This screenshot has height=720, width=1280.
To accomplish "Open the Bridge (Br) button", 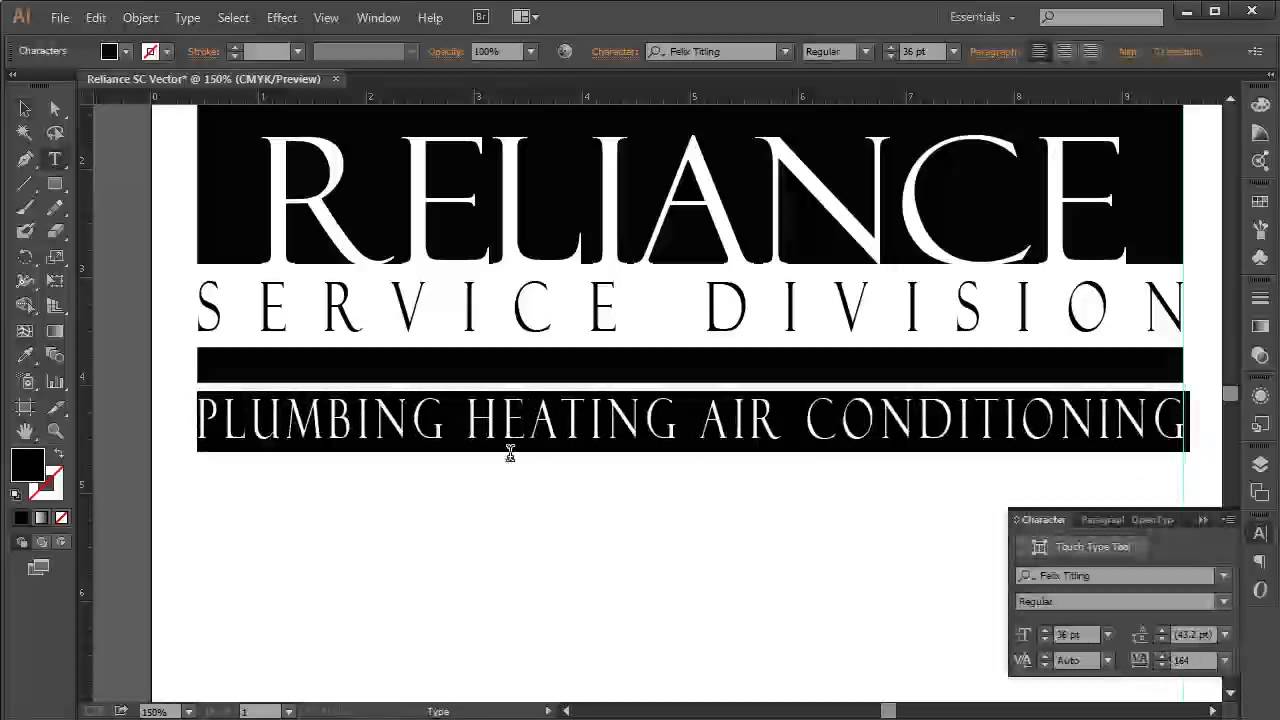I will point(481,17).
